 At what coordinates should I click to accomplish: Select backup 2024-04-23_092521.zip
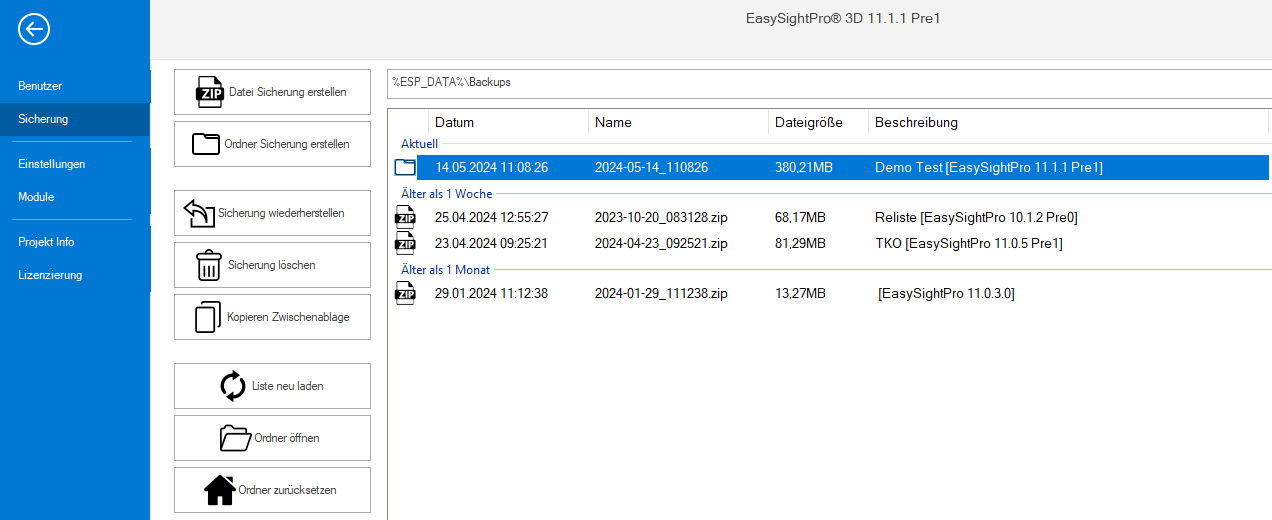click(660, 243)
